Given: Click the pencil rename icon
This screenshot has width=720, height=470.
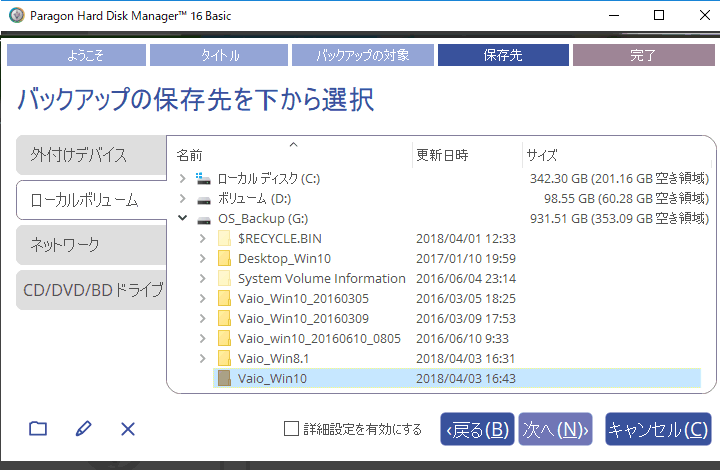Looking at the screenshot, I should pyautogui.click(x=83, y=429).
